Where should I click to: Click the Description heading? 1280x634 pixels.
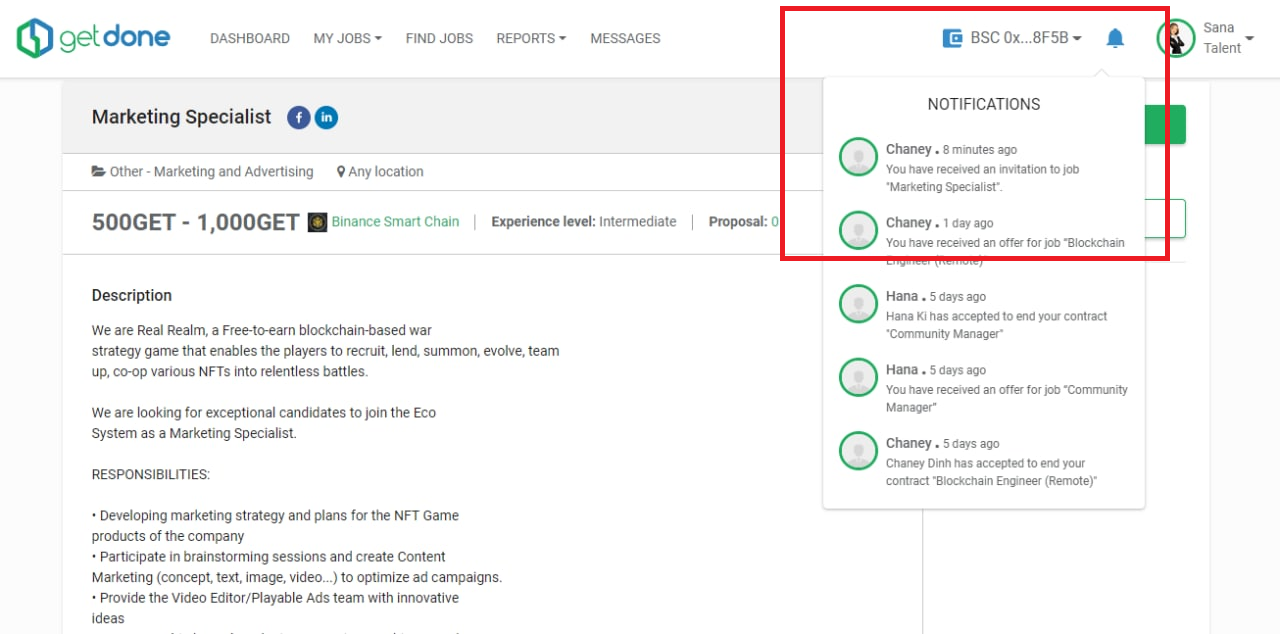(132, 295)
